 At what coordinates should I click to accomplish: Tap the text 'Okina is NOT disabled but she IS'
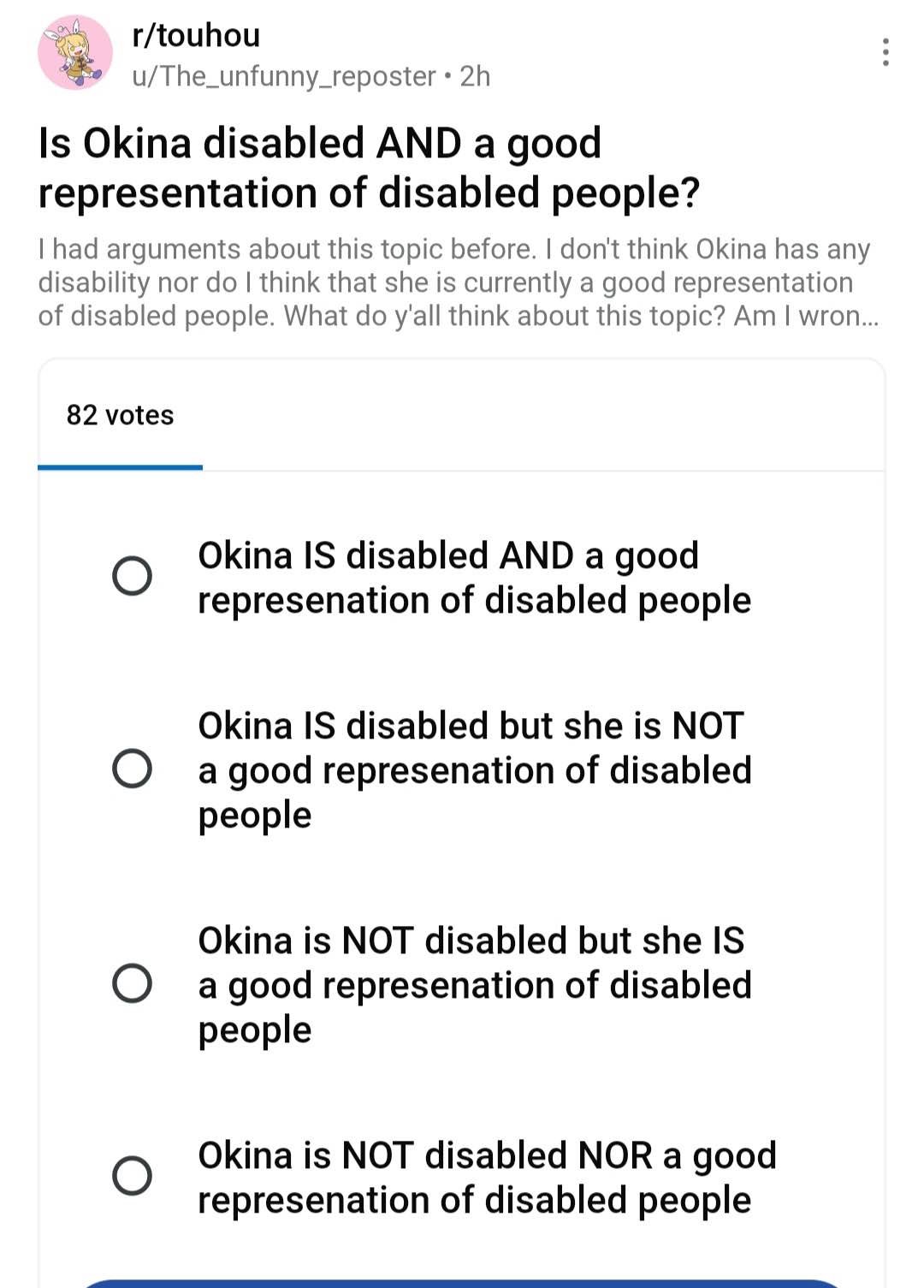(471, 941)
